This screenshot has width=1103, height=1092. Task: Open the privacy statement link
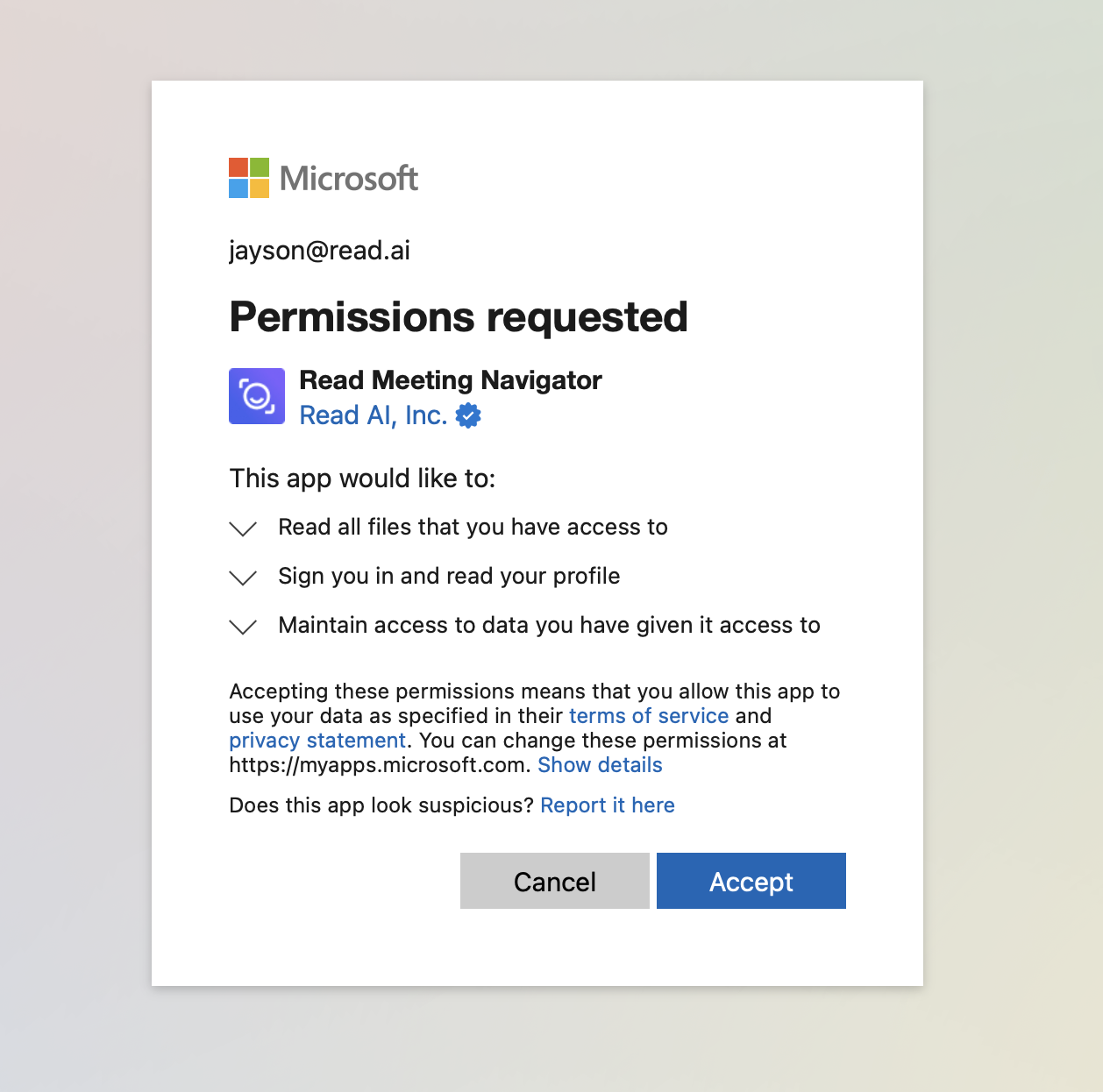tap(317, 741)
